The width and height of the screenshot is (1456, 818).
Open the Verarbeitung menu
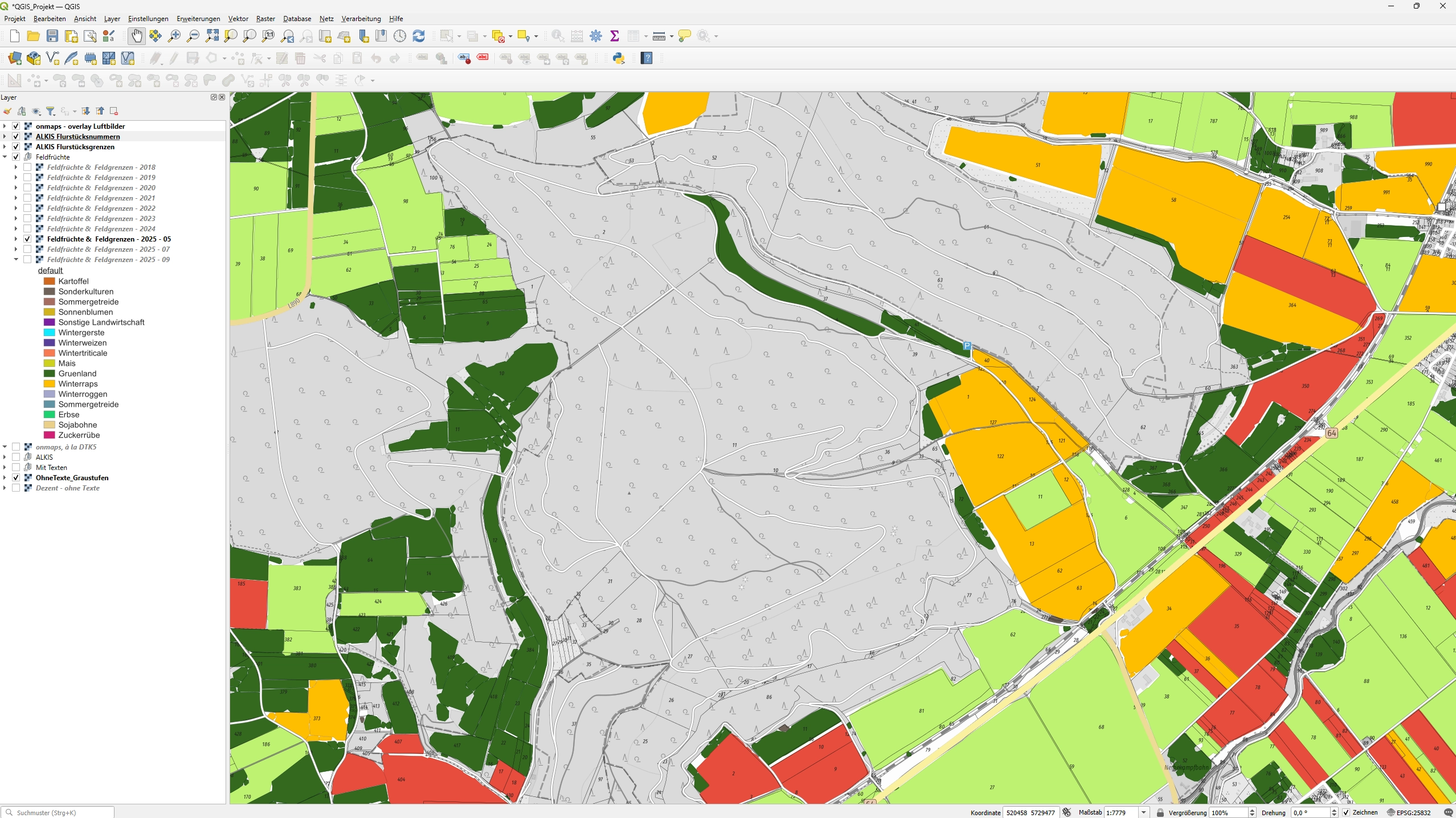click(x=360, y=19)
